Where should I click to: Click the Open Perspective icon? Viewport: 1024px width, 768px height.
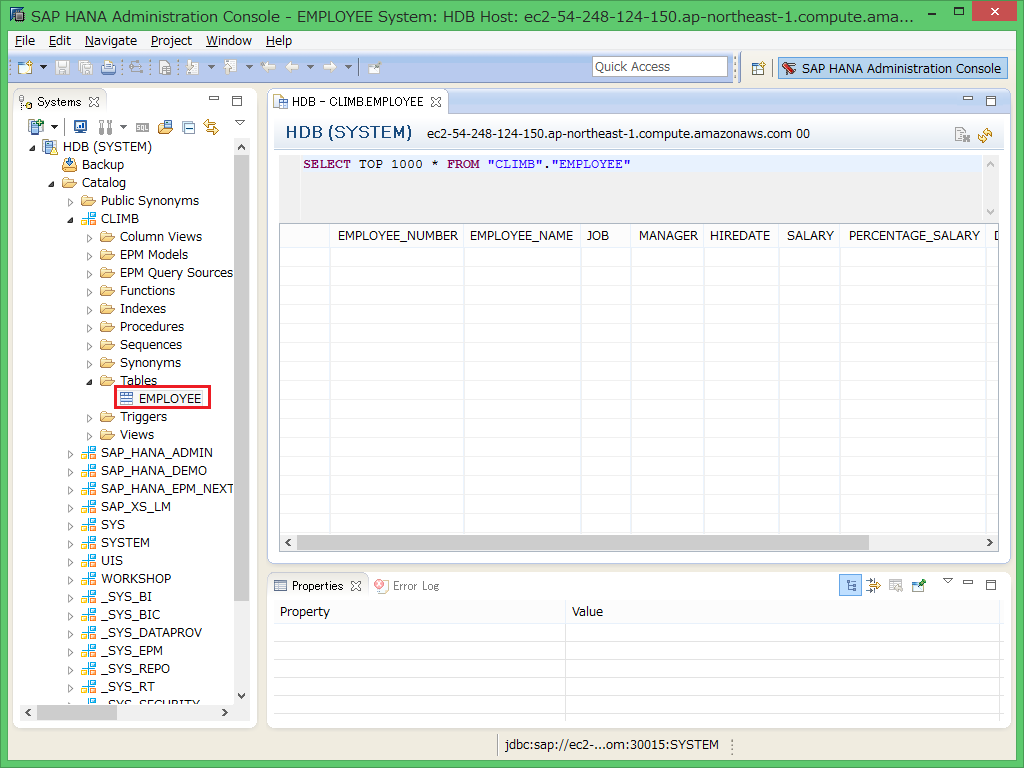[x=758, y=68]
